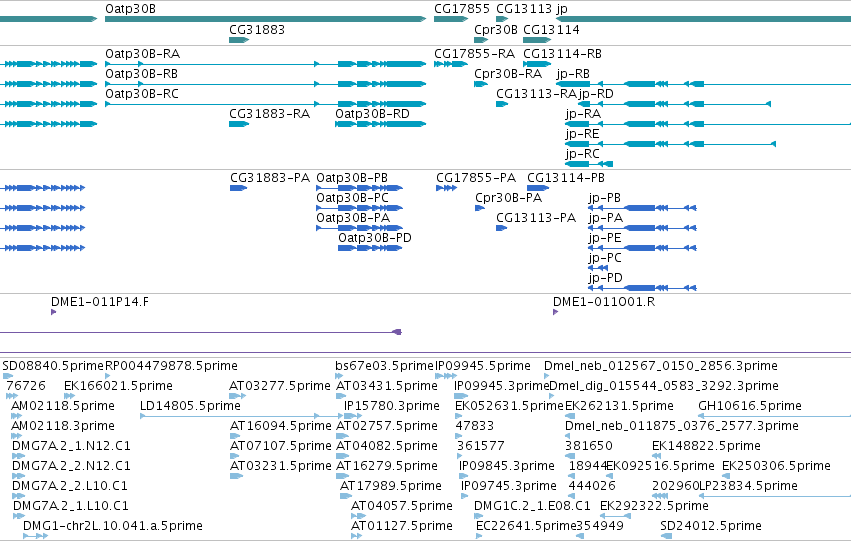Select the jp-PE protein feature
The image size is (851, 541).
pos(642,248)
